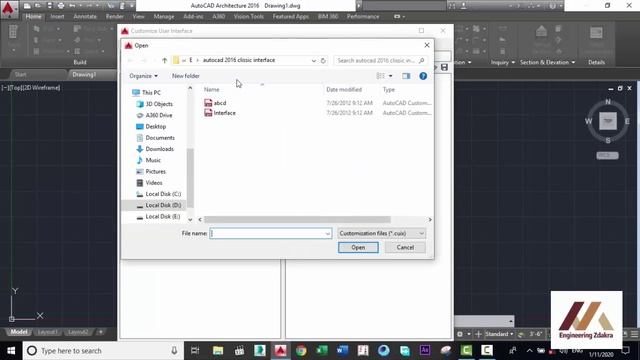Select Documents in navigation pane
The image size is (640, 360).
pos(155,138)
